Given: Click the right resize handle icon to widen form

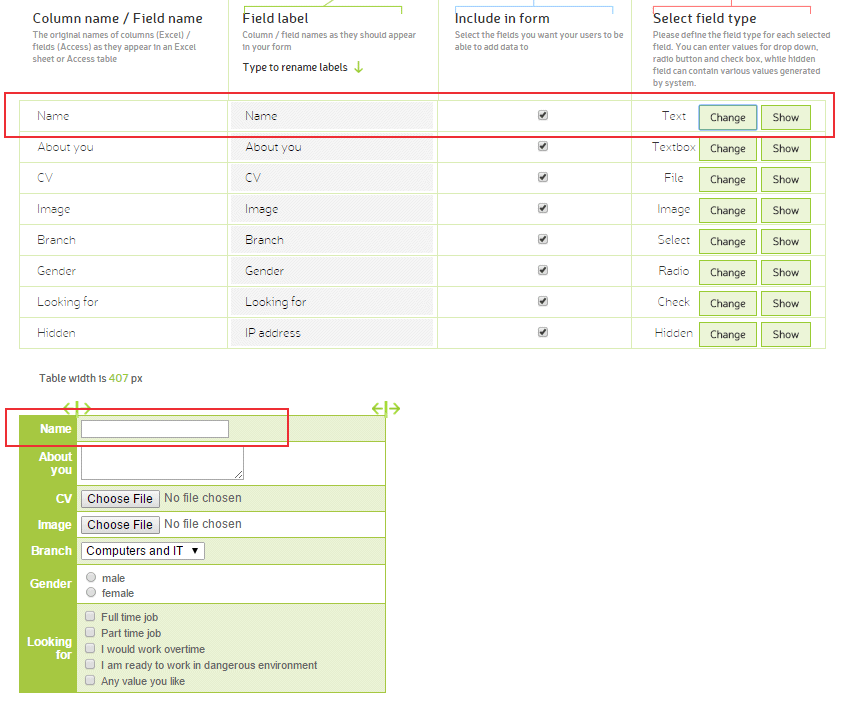Looking at the screenshot, I should tap(386, 408).
